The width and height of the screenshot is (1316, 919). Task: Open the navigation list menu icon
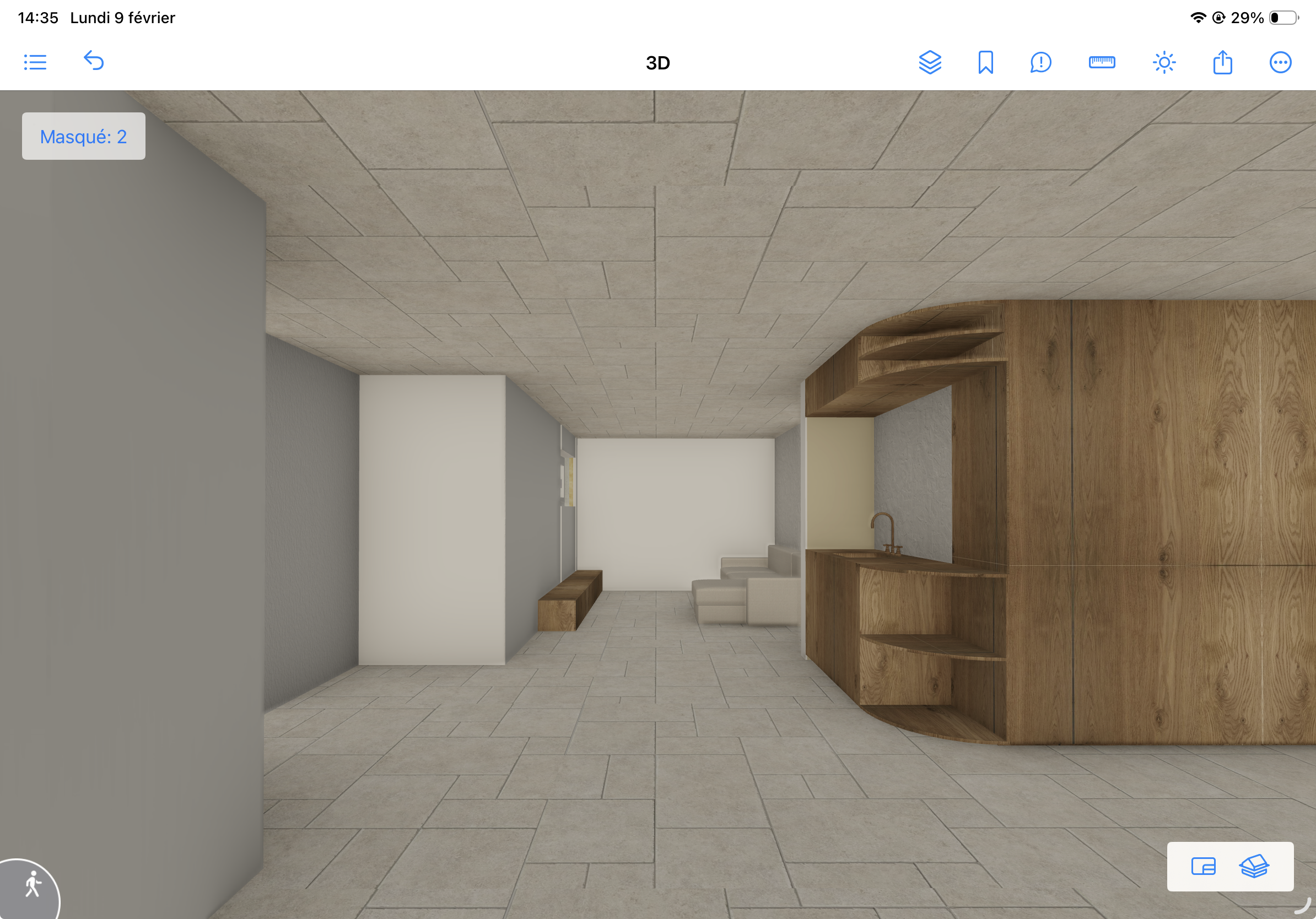pyautogui.click(x=35, y=62)
